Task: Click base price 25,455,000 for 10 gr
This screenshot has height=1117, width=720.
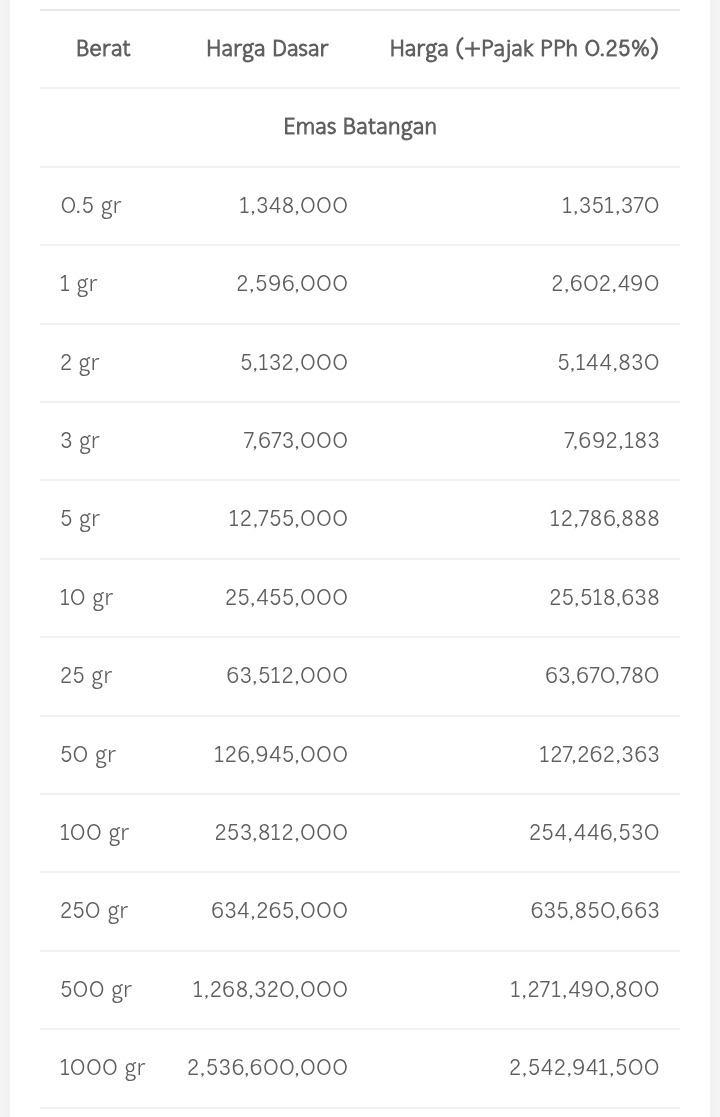Action: click(286, 598)
